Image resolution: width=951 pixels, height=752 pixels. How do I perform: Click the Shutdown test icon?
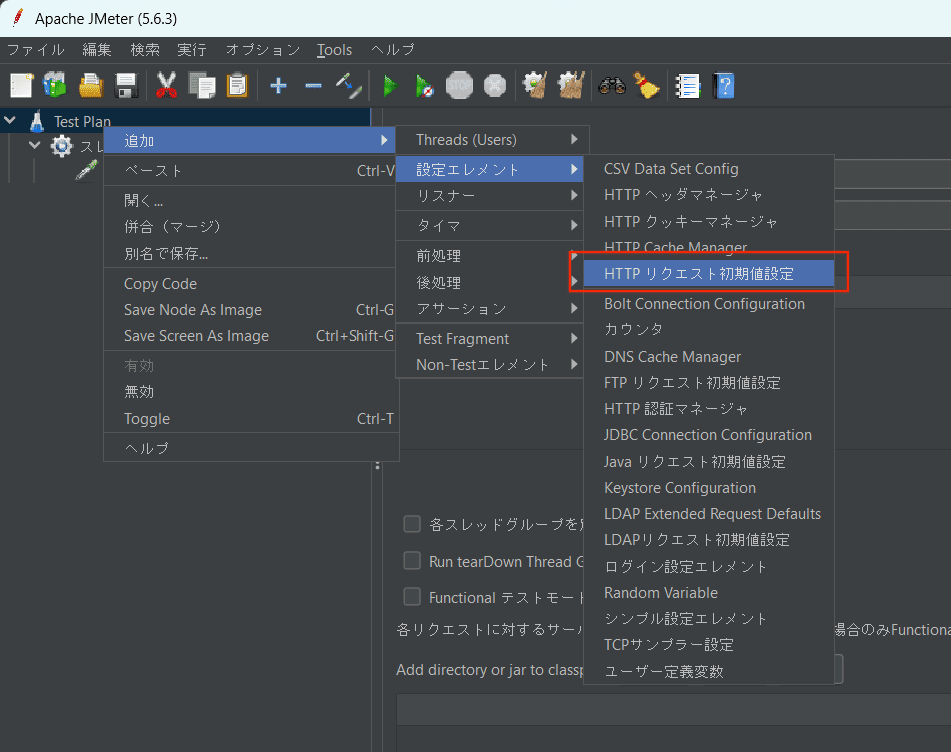pyautogui.click(x=495, y=86)
